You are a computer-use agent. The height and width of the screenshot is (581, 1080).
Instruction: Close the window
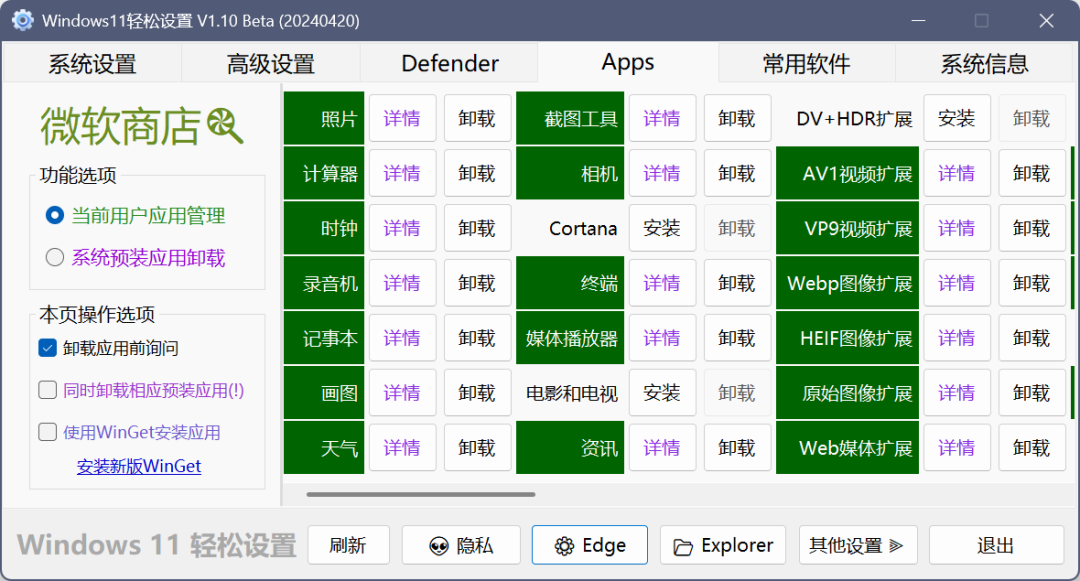click(x=1046, y=21)
